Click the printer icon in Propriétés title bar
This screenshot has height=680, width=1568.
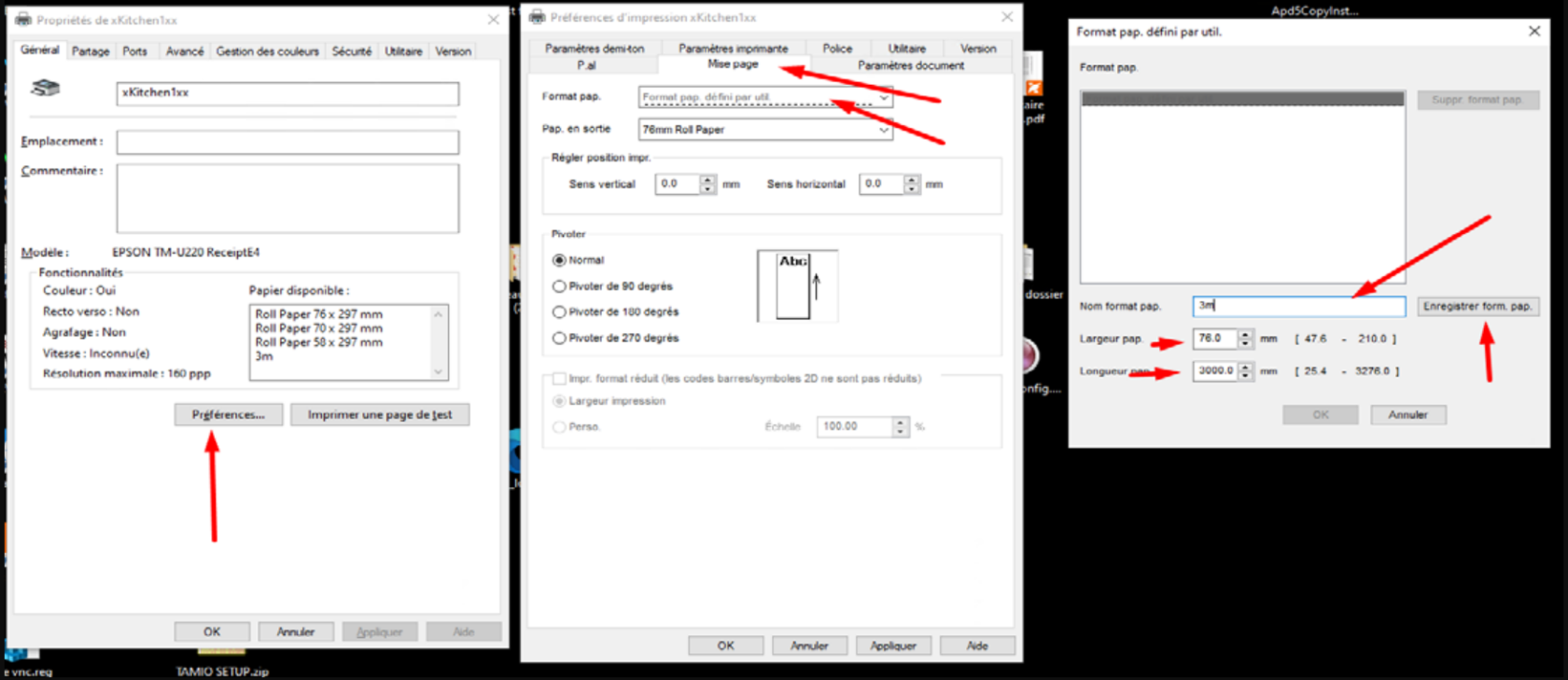[x=23, y=20]
